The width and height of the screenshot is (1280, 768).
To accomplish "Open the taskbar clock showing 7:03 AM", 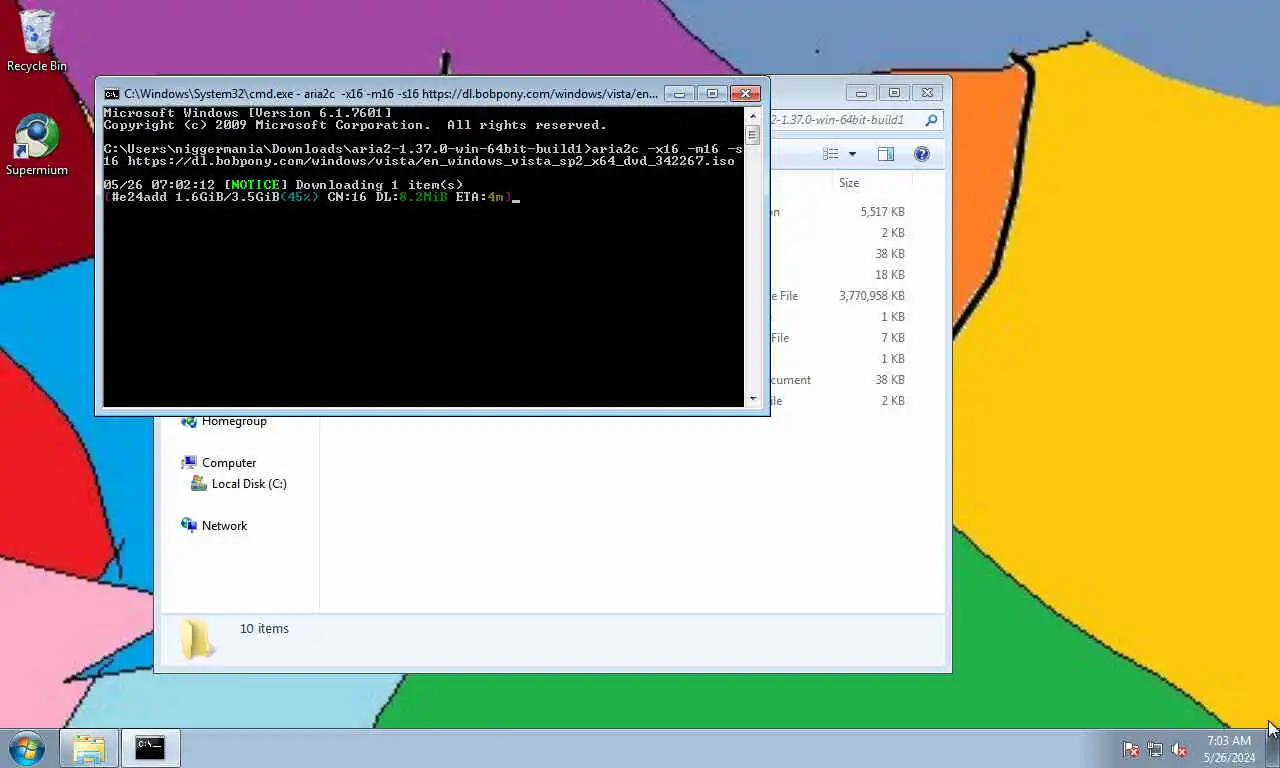I will (1229, 749).
